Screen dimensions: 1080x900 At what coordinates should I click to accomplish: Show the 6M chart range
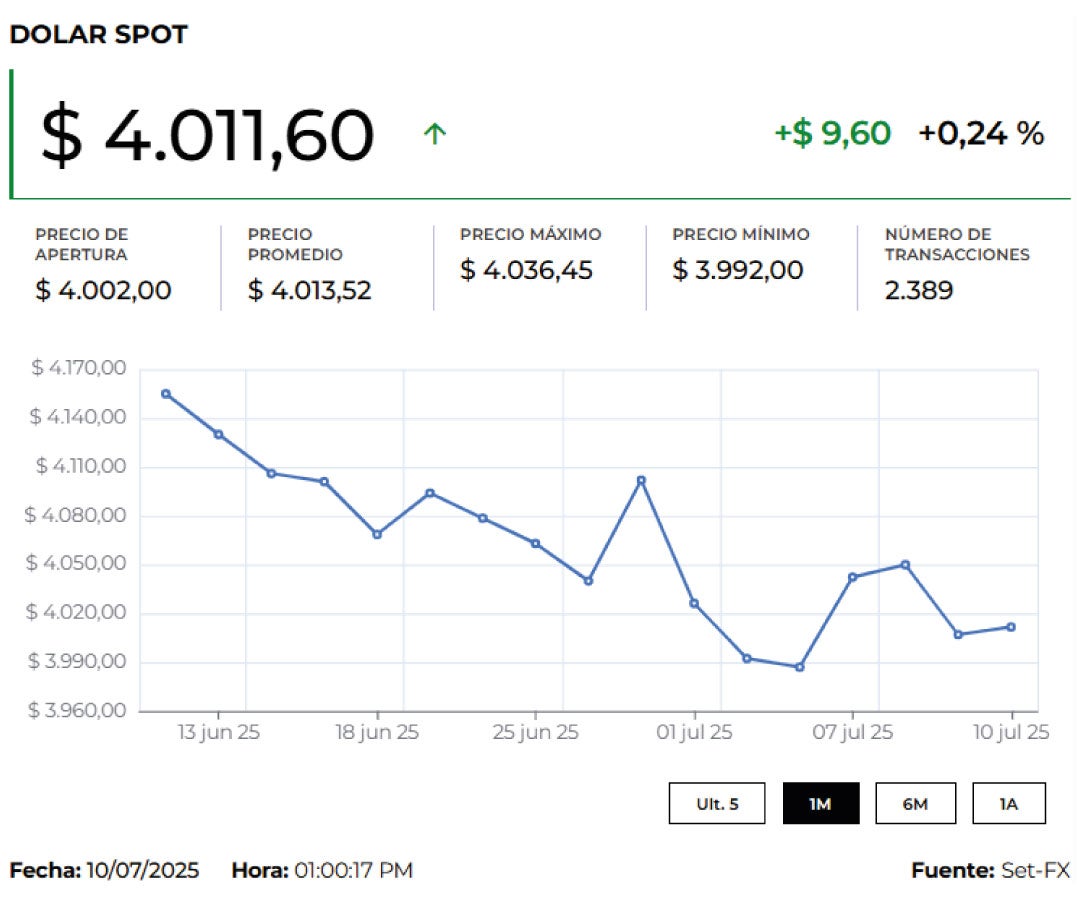point(914,803)
